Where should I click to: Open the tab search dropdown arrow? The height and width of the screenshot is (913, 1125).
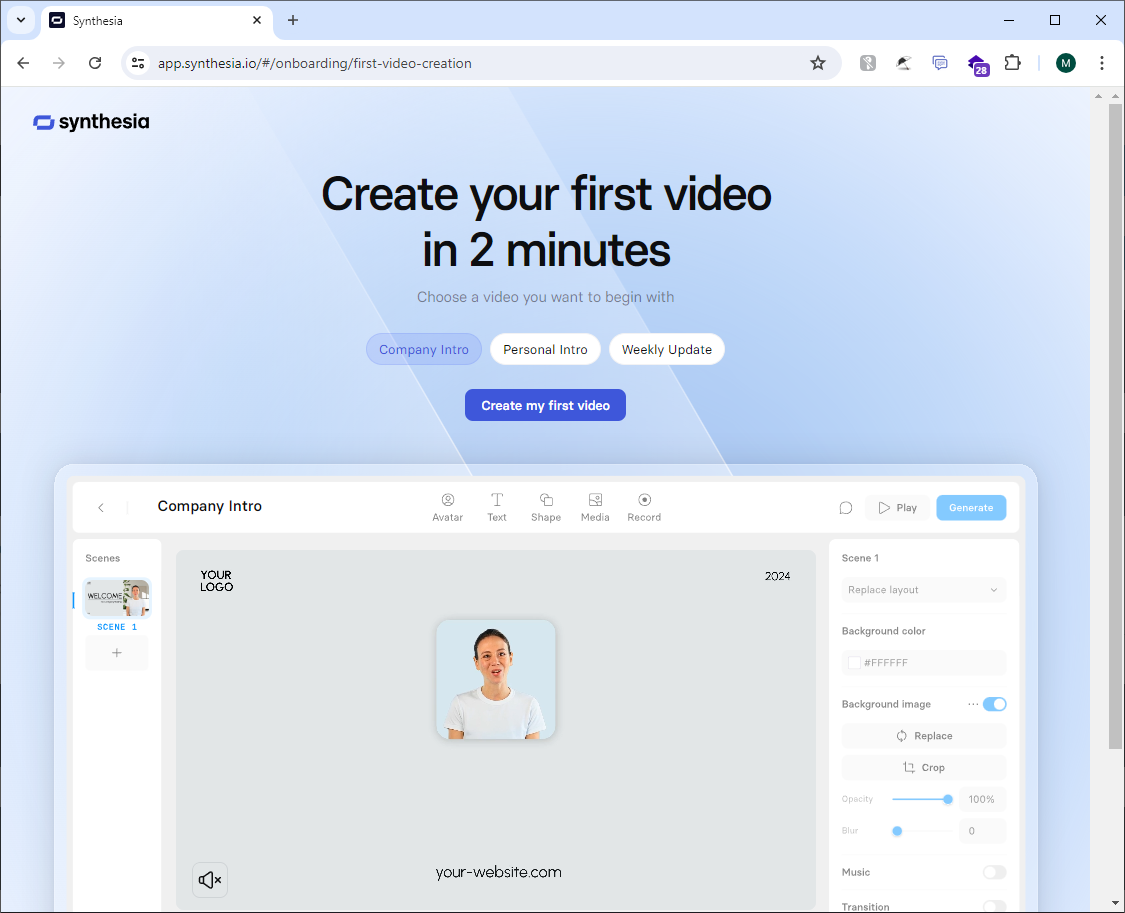coord(21,20)
